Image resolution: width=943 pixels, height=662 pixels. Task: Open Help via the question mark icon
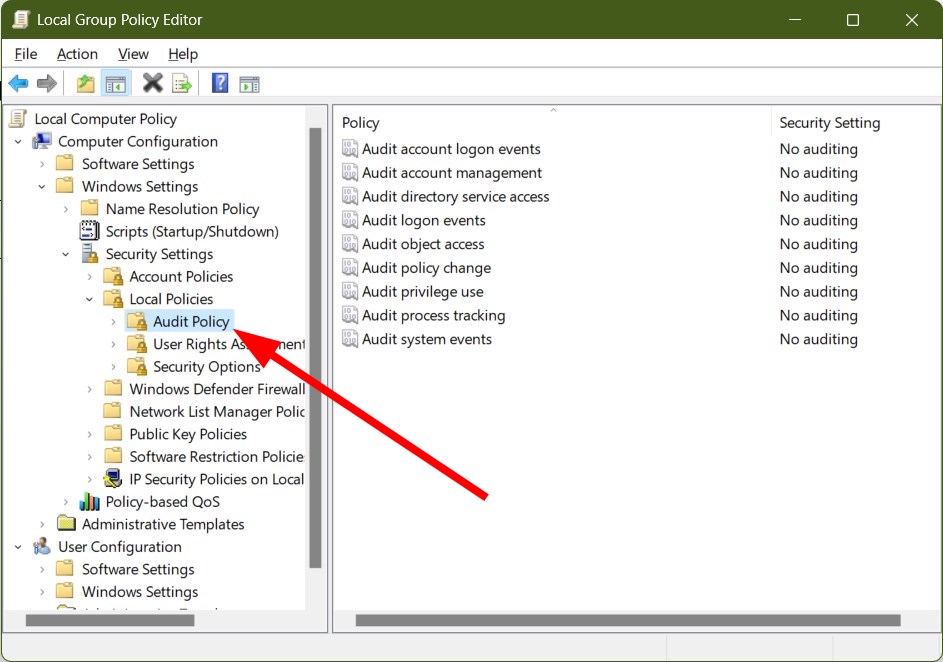[x=220, y=83]
